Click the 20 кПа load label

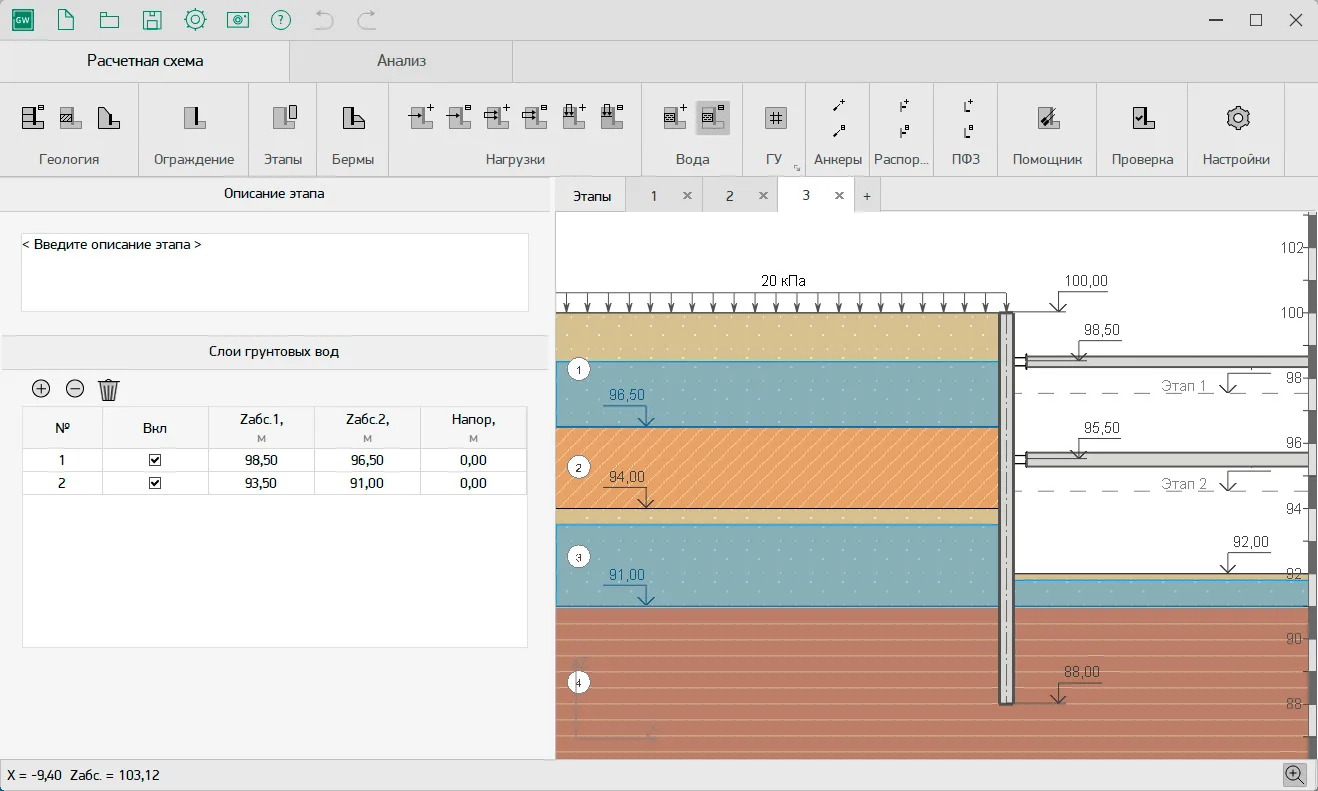pos(784,281)
